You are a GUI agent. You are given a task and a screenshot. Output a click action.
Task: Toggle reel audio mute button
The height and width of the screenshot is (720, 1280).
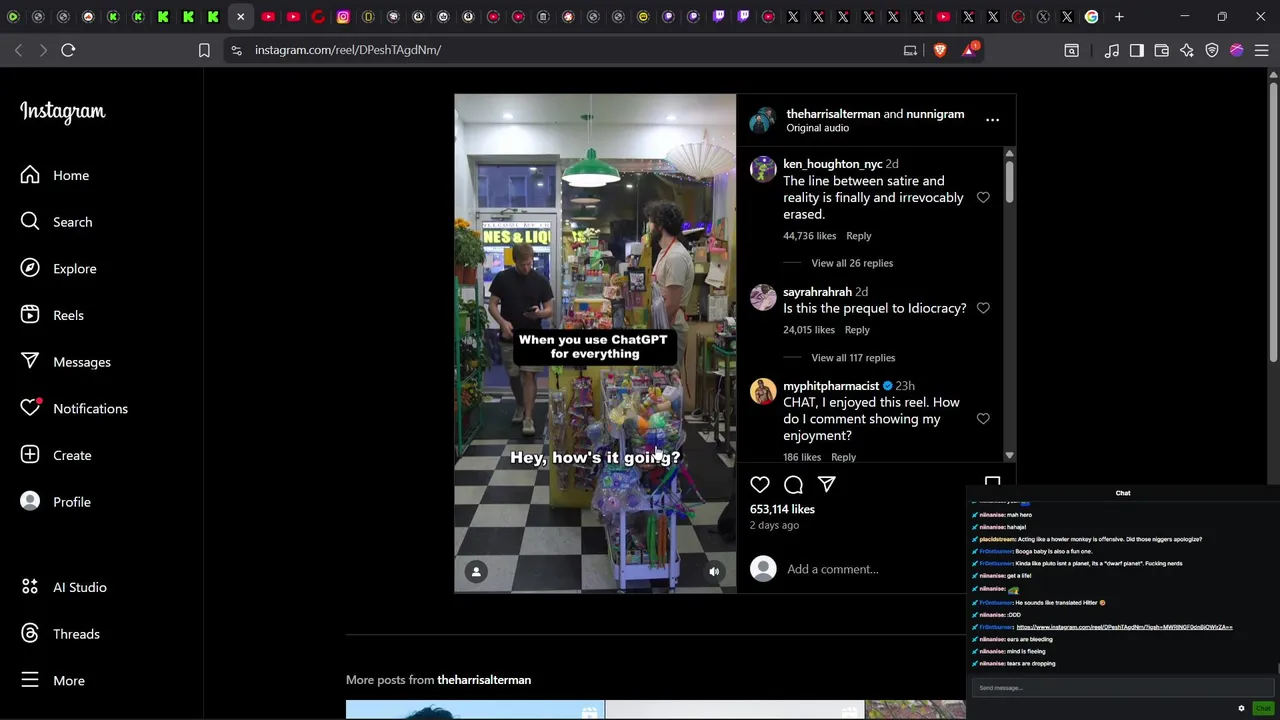(x=714, y=571)
